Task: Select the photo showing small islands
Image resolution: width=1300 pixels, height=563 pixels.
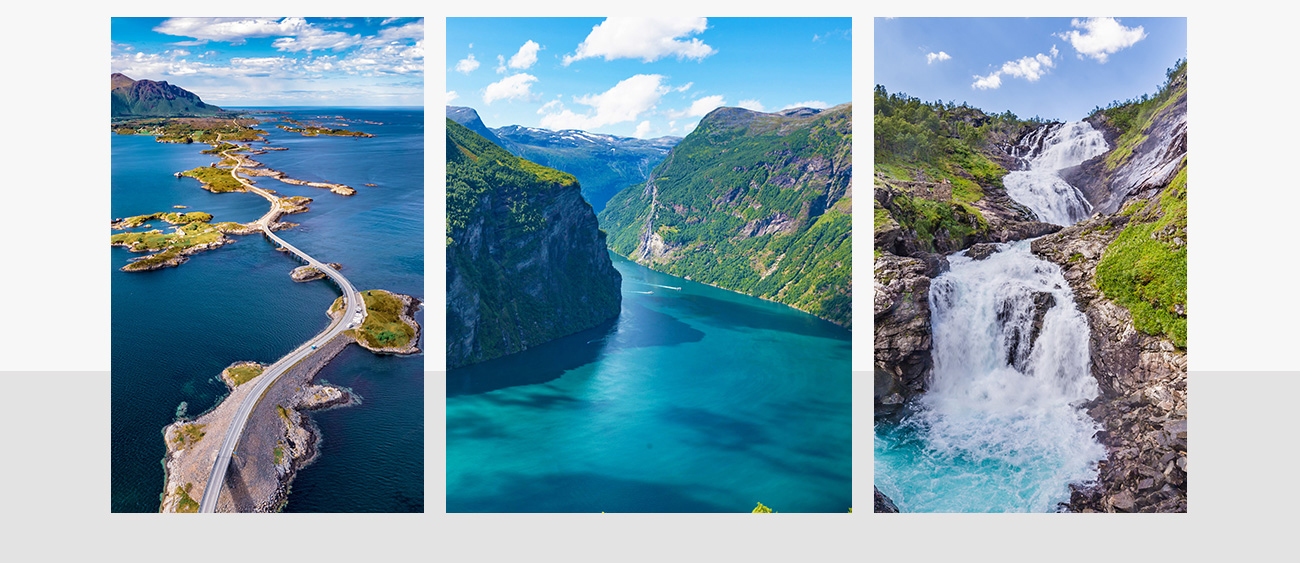Action: (267, 265)
